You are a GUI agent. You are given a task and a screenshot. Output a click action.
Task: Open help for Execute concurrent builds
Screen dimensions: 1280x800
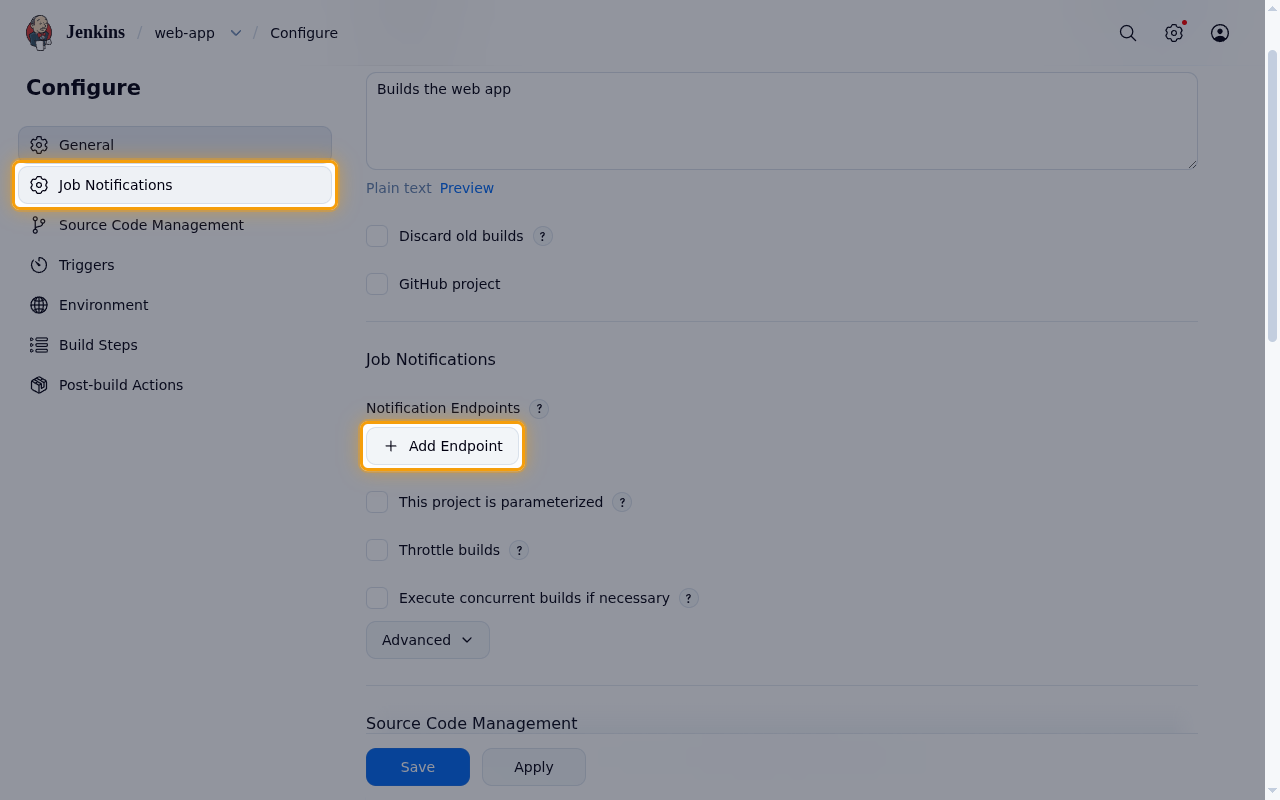click(x=688, y=599)
